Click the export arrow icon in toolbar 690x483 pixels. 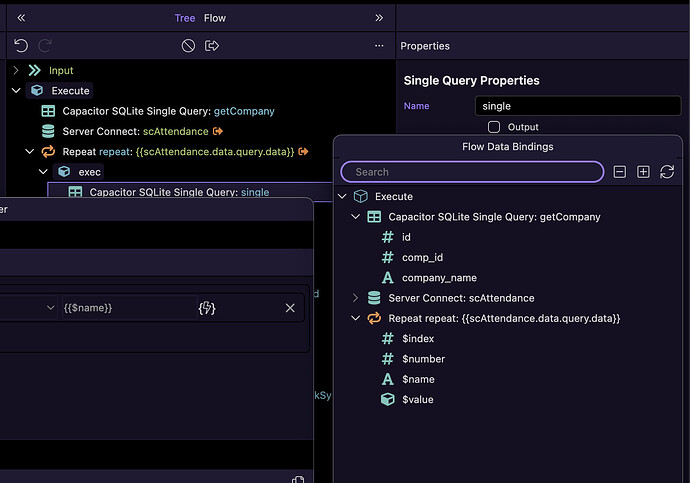[212, 46]
